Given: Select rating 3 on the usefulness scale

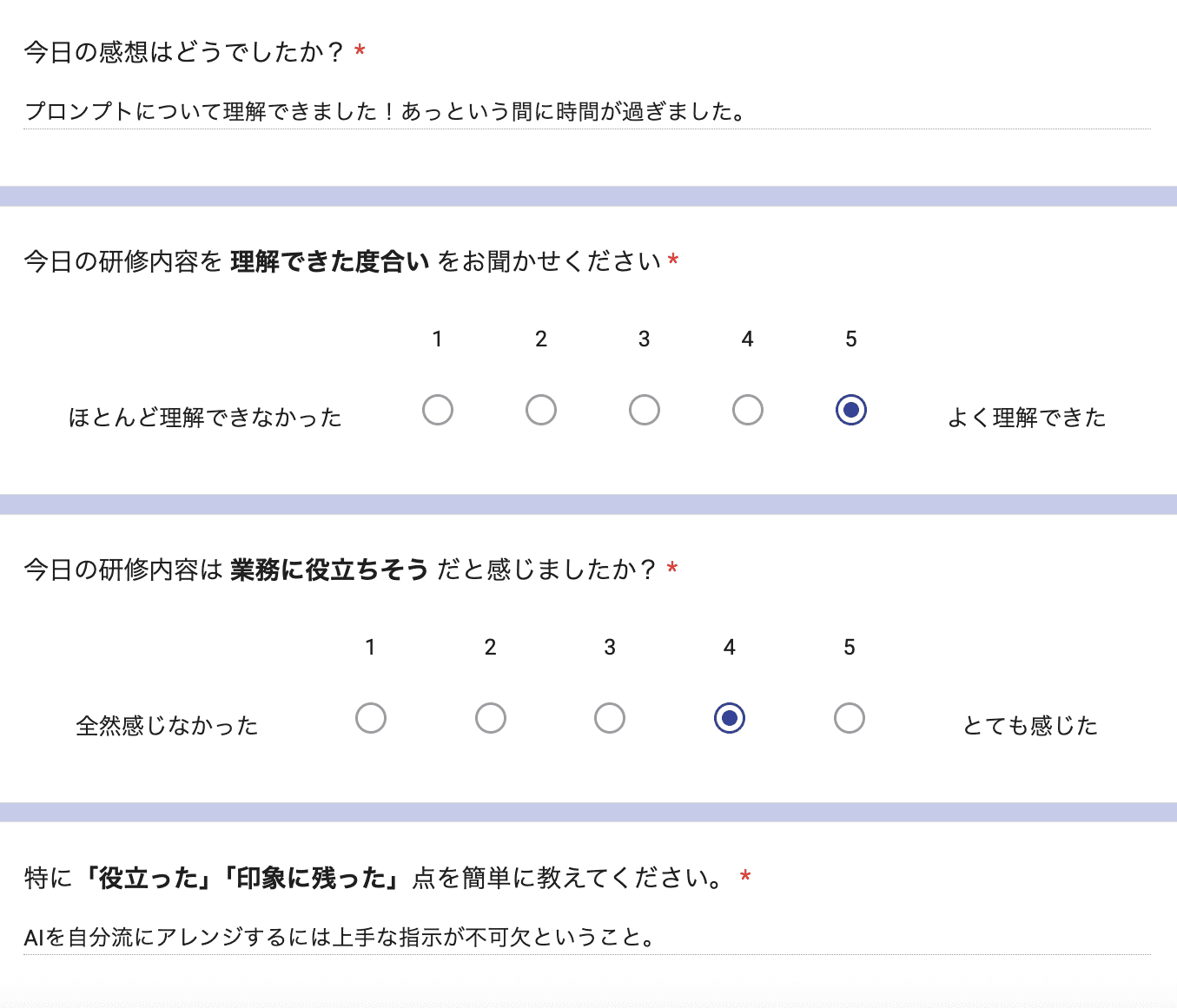Looking at the screenshot, I should (x=610, y=718).
